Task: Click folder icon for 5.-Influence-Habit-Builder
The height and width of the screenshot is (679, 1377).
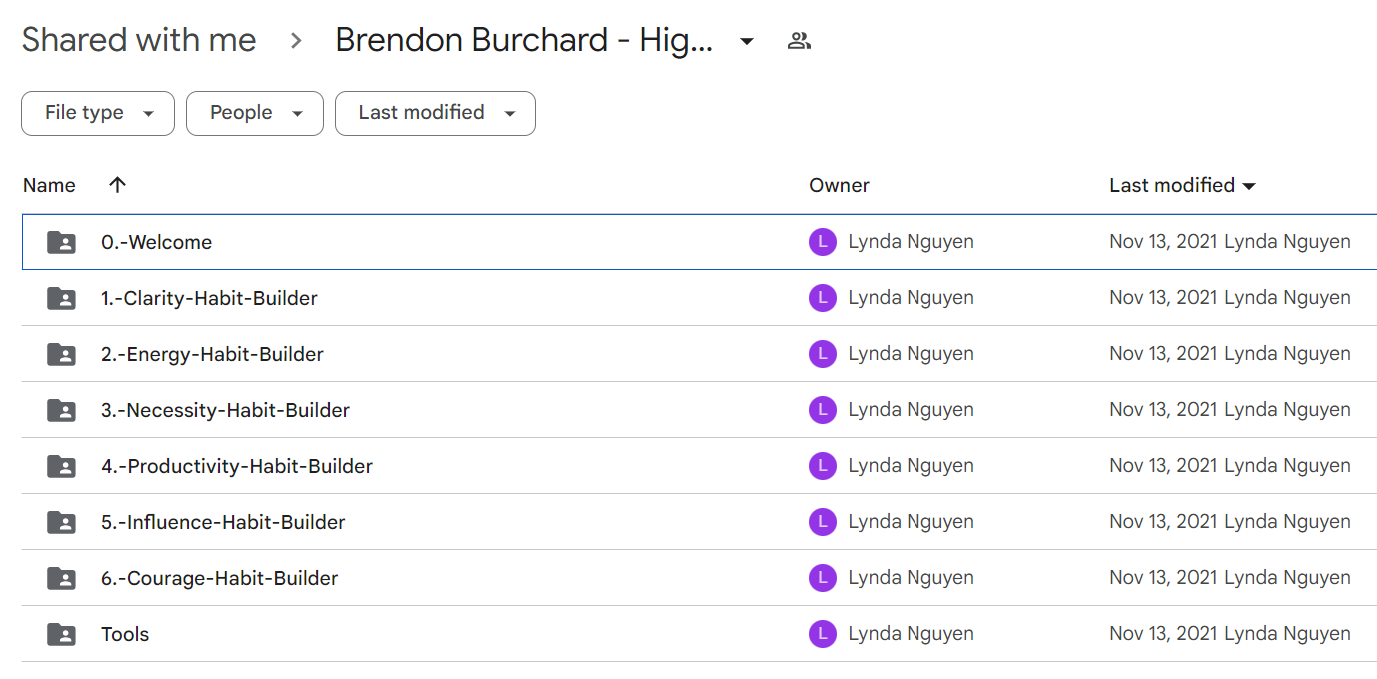Action: click(61, 522)
